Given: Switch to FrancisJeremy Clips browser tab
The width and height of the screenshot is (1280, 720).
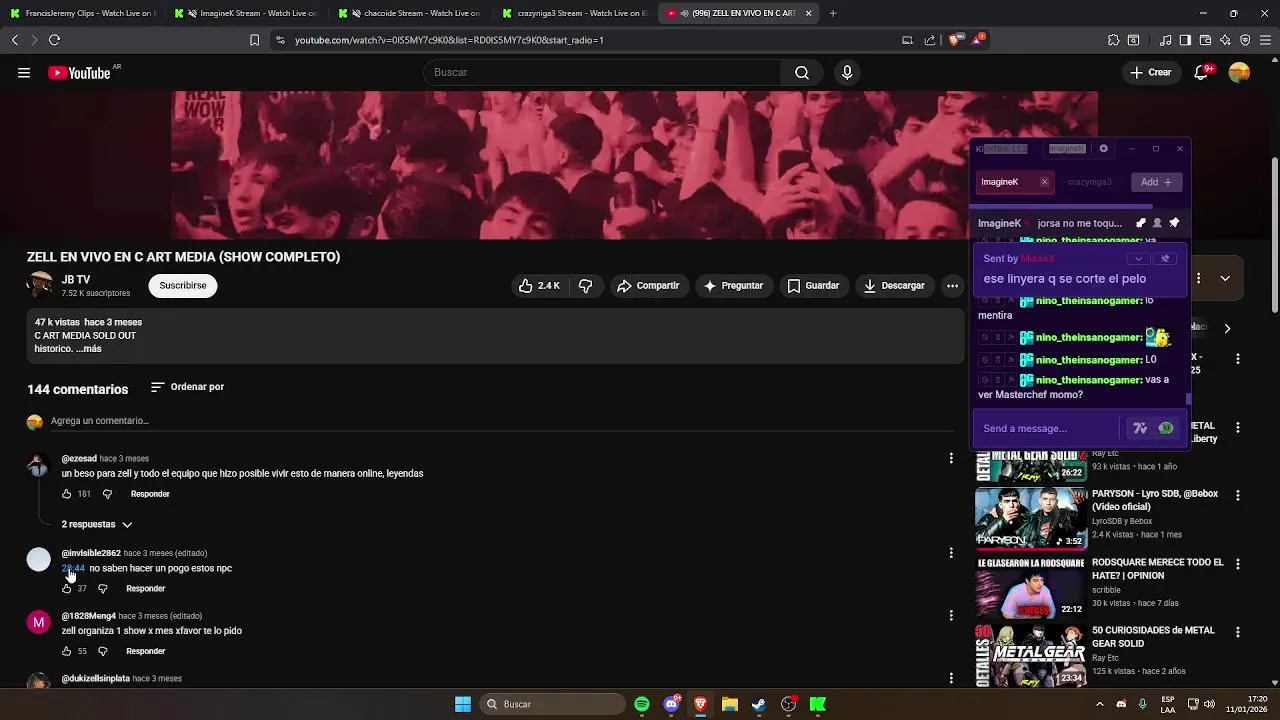Looking at the screenshot, I should (82, 13).
